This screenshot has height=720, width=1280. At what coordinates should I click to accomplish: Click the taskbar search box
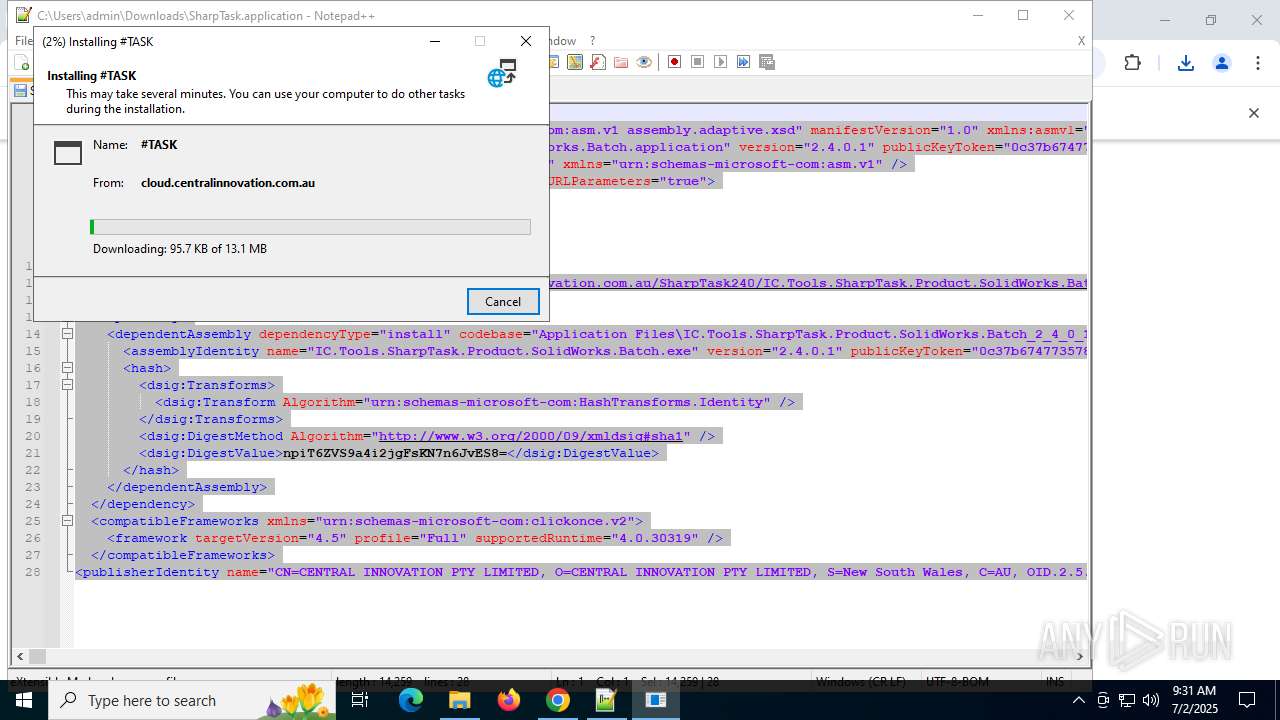192,700
